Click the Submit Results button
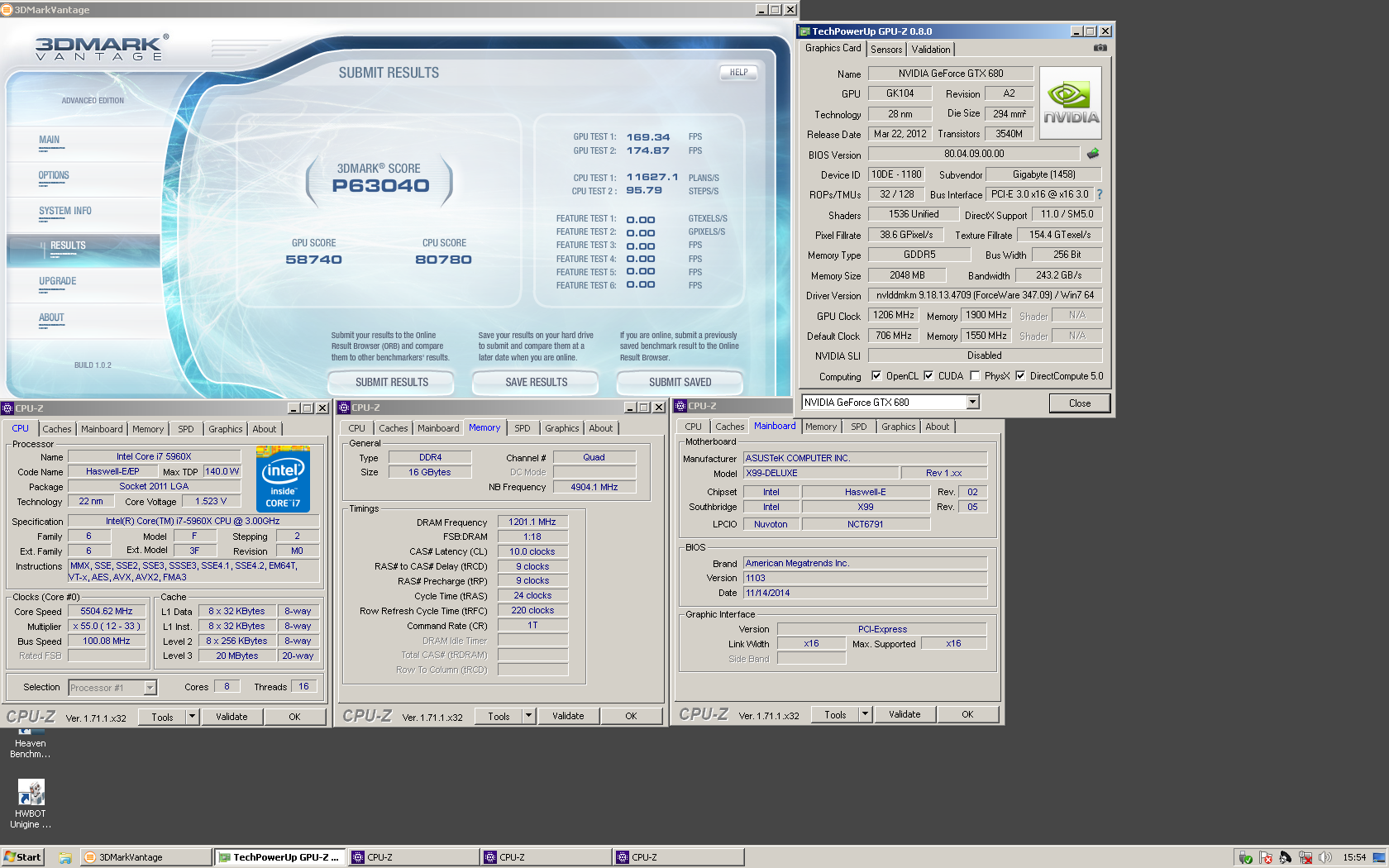Image resolution: width=1389 pixels, height=868 pixels. coord(392,382)
